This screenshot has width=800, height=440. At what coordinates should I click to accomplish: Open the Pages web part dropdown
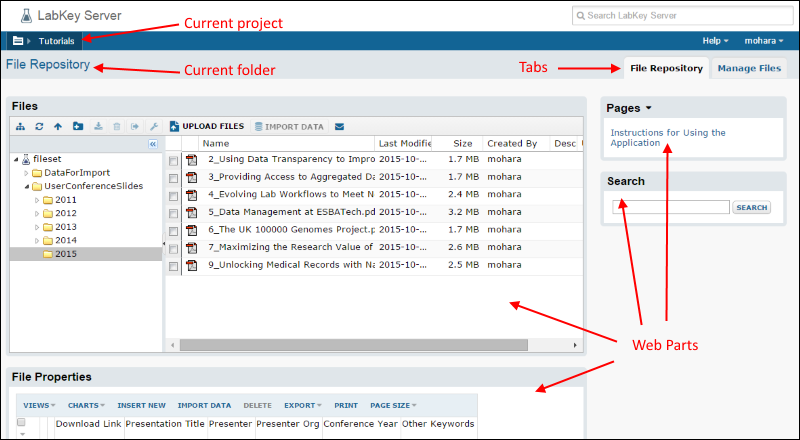(648, 108)
